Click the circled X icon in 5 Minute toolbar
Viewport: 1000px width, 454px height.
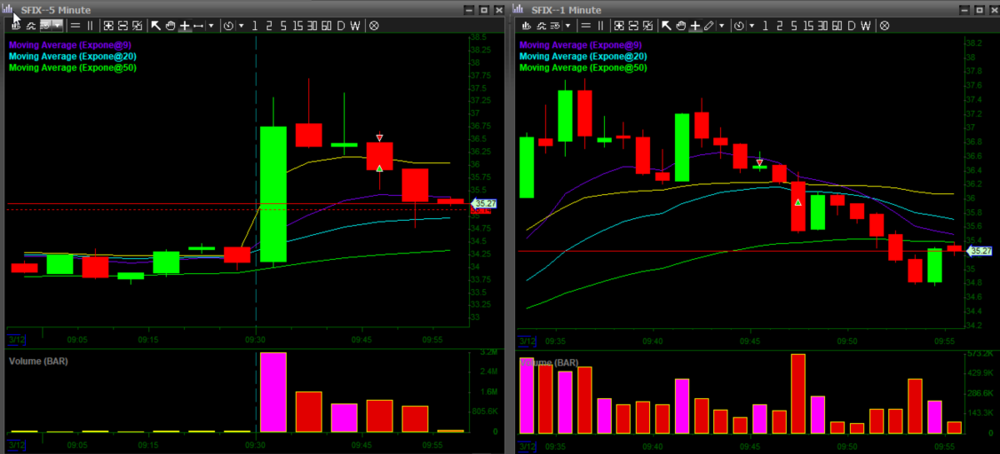(373, 24)
